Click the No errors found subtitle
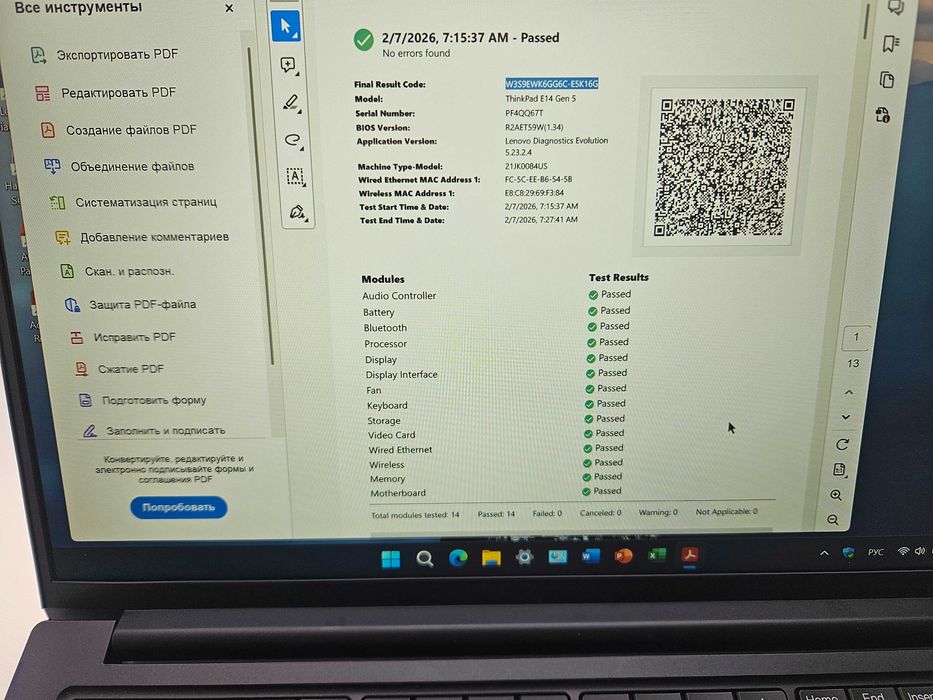Screen dimensions: 933x700 click(x=416, y=54)
